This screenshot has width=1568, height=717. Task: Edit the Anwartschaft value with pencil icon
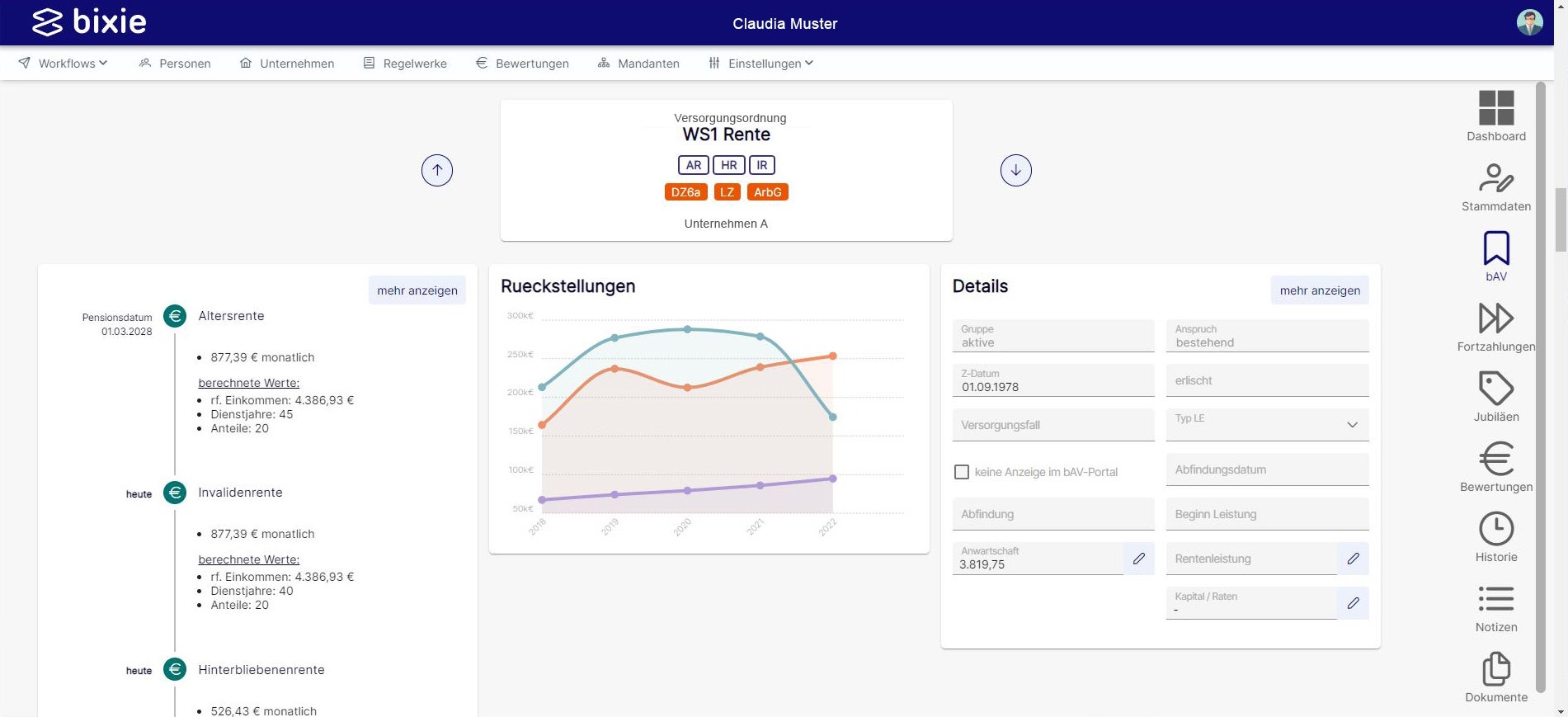(1138, 559)
